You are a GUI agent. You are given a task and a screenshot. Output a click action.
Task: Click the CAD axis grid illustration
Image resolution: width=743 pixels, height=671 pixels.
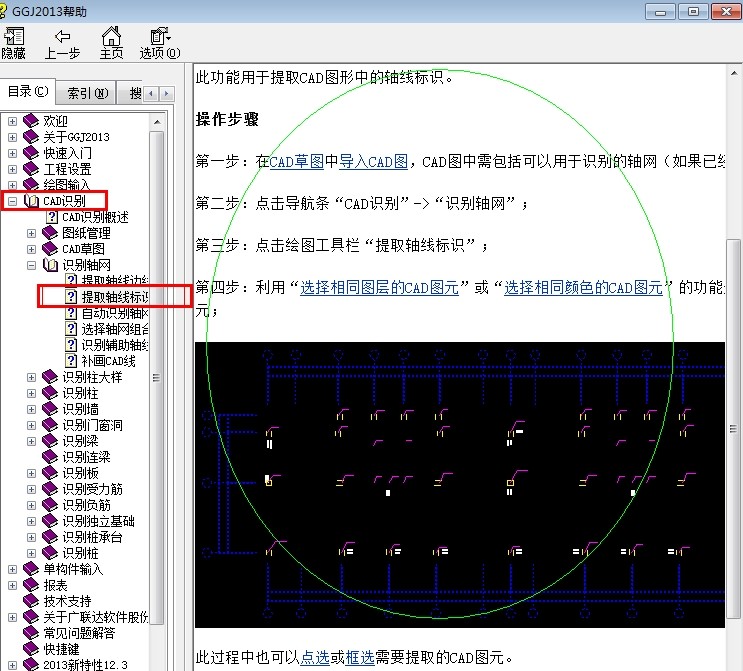(460, 485)
